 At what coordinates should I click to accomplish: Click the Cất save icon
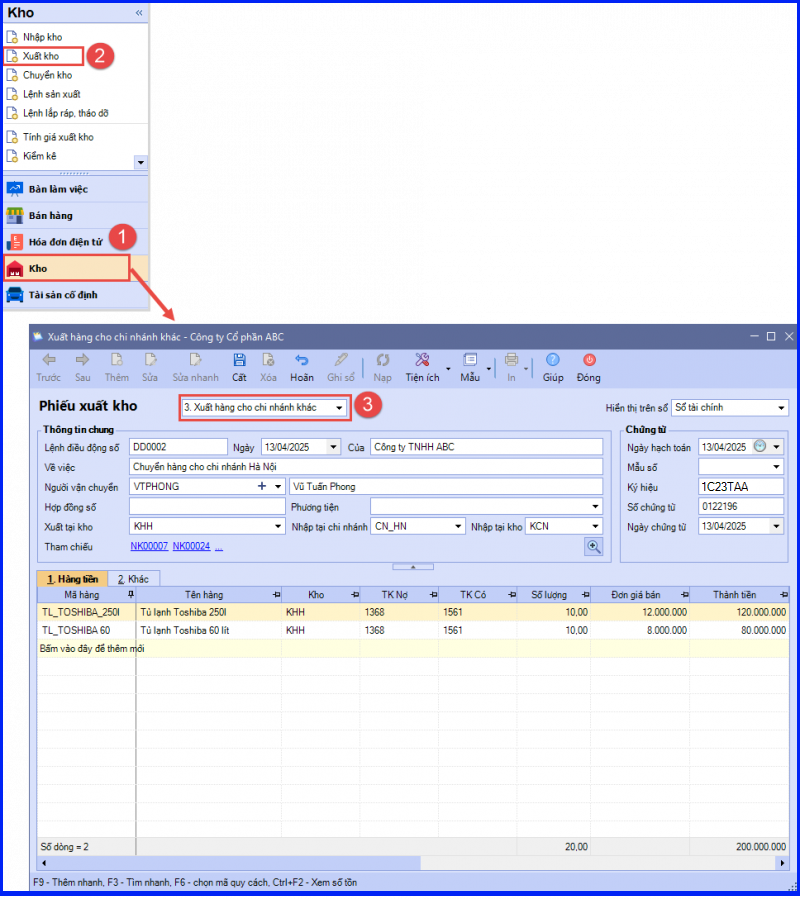click(239, 360)
